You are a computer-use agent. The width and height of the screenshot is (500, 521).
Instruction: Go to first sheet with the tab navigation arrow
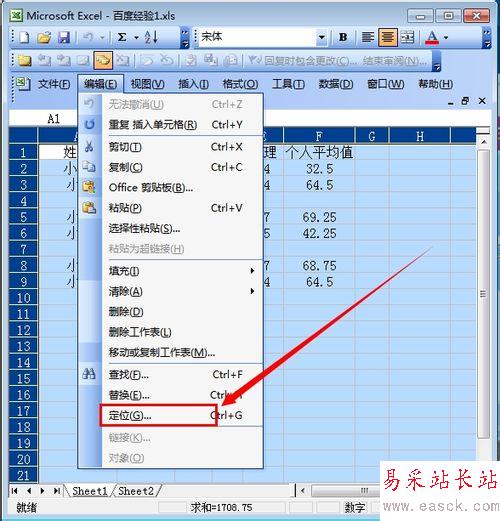click(15, 491)
